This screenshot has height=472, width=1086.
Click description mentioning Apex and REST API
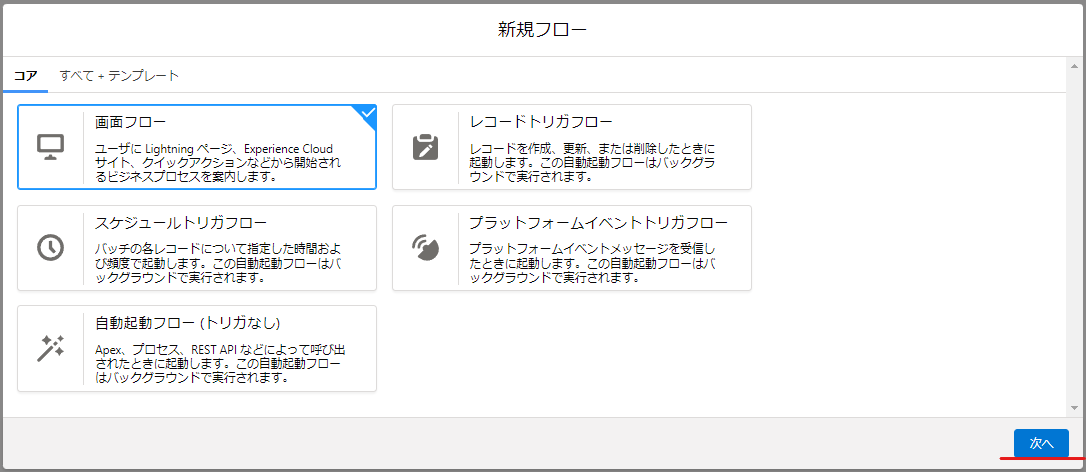coord(222,363)
